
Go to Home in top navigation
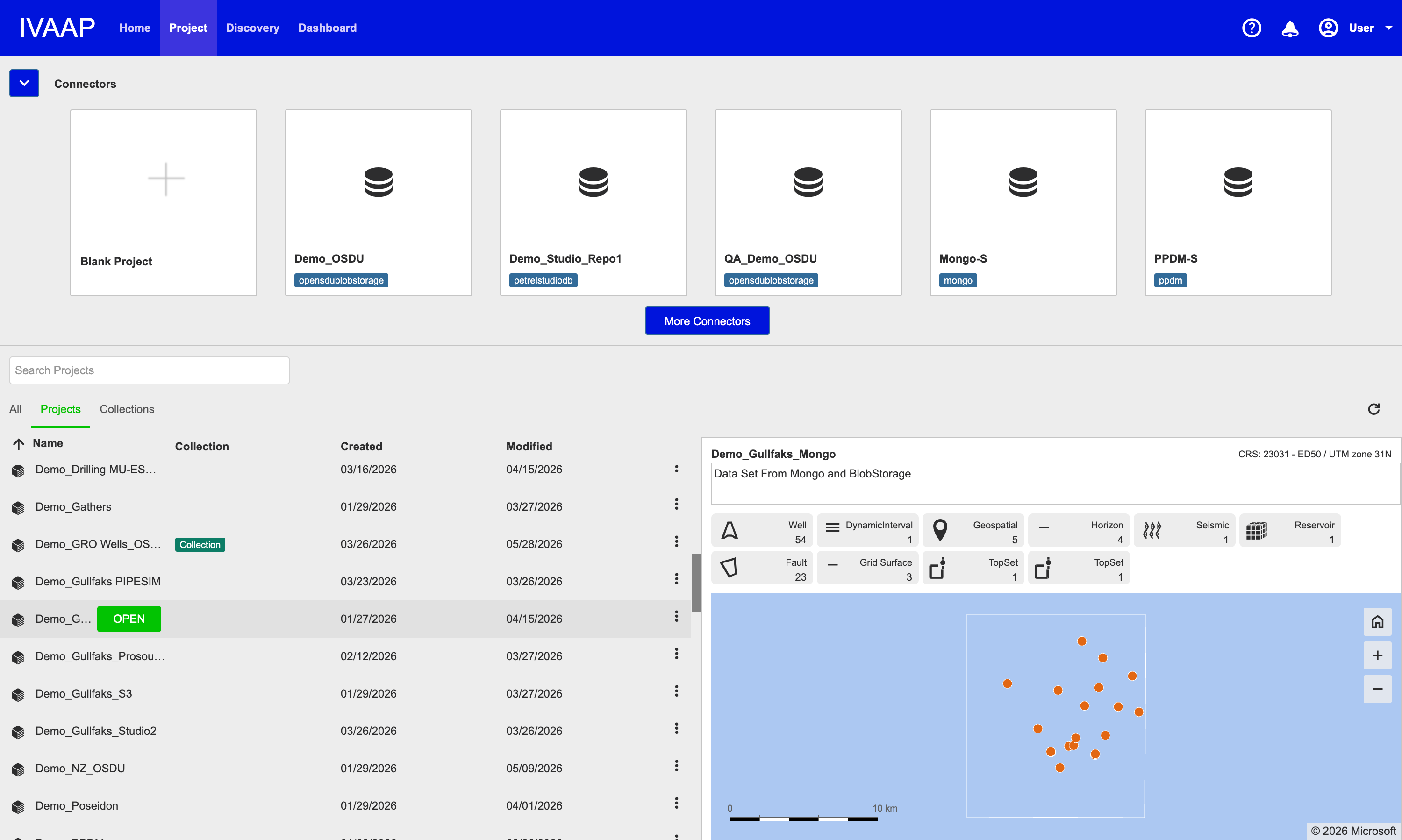pos(135,28)
